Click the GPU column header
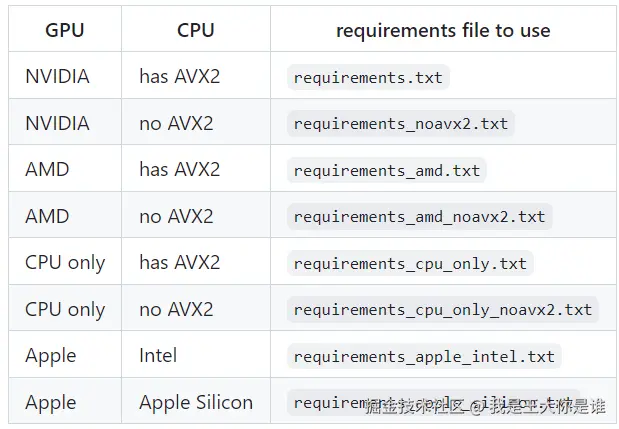The width and height of the screenshot is (619, 429). (65, 30)
